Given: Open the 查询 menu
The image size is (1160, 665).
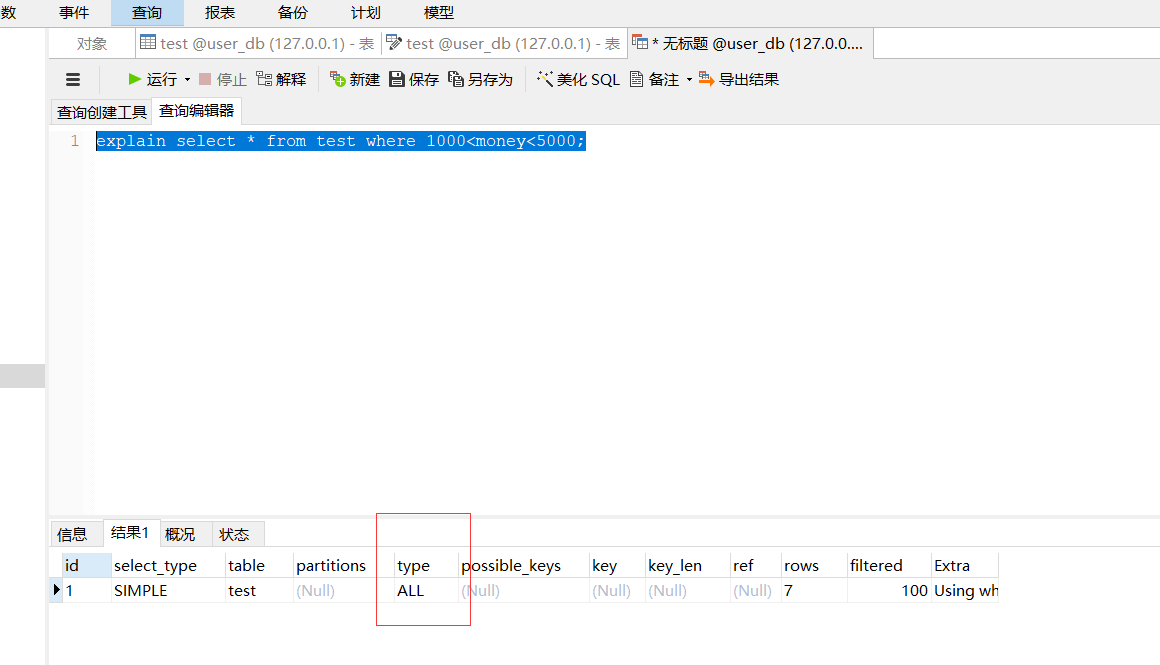Looking at the screenshot, I should coord(146,13).
